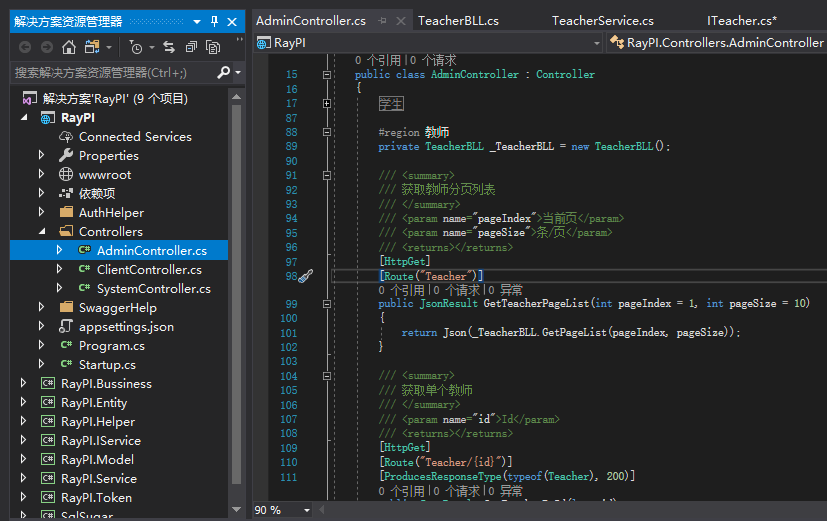
Task: Click the Solution Explorer search field
Action: [113, 72]
